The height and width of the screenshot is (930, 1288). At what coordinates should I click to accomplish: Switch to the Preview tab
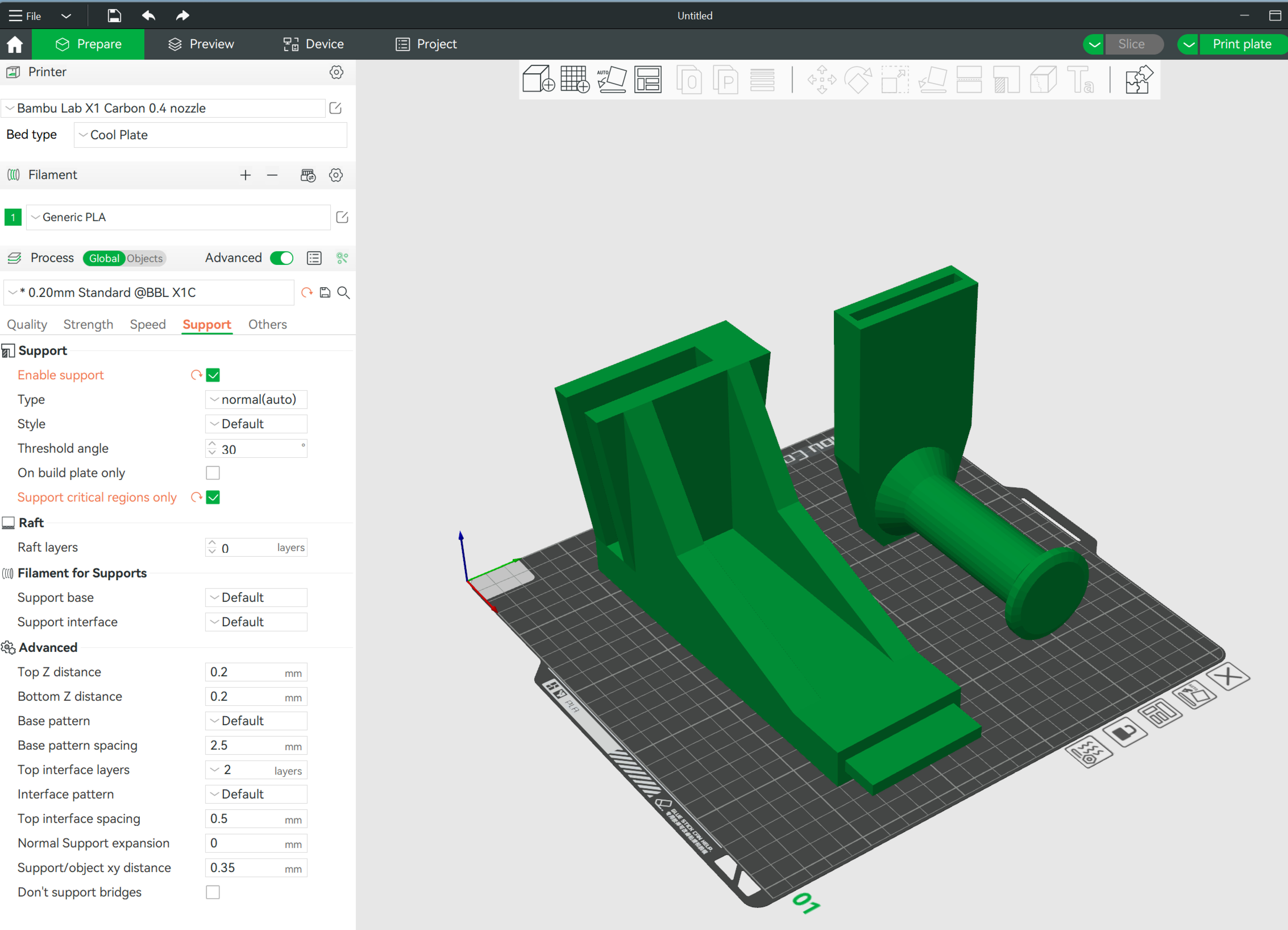click(201, 44)
